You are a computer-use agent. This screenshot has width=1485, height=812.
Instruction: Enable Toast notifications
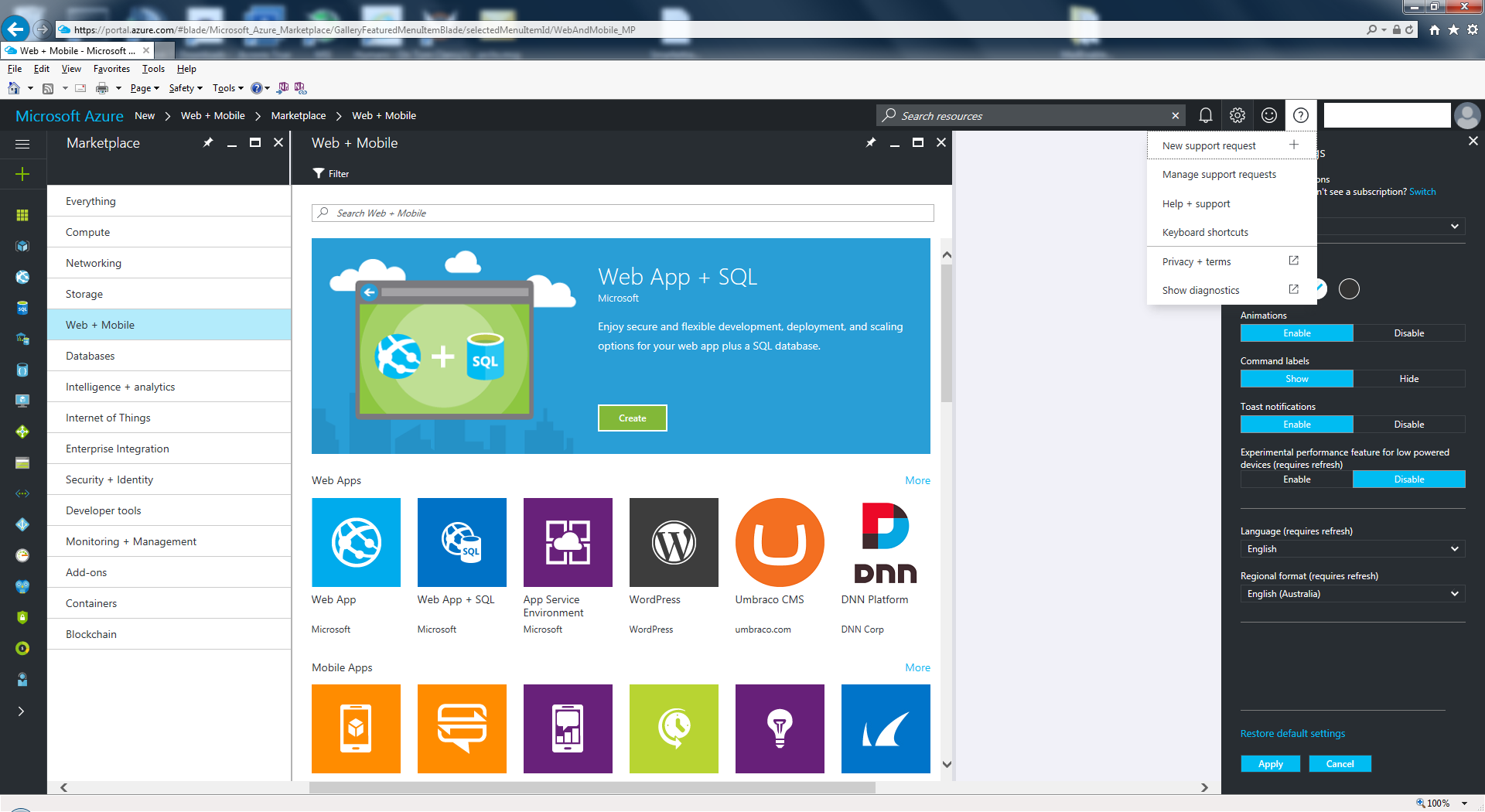click(1297, 425)
